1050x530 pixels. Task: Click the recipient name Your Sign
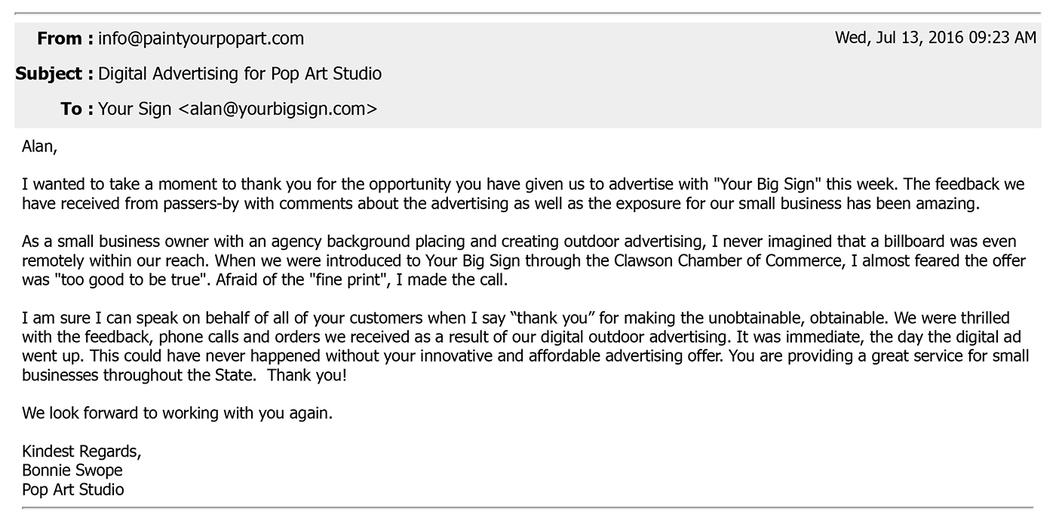[135, 109]
